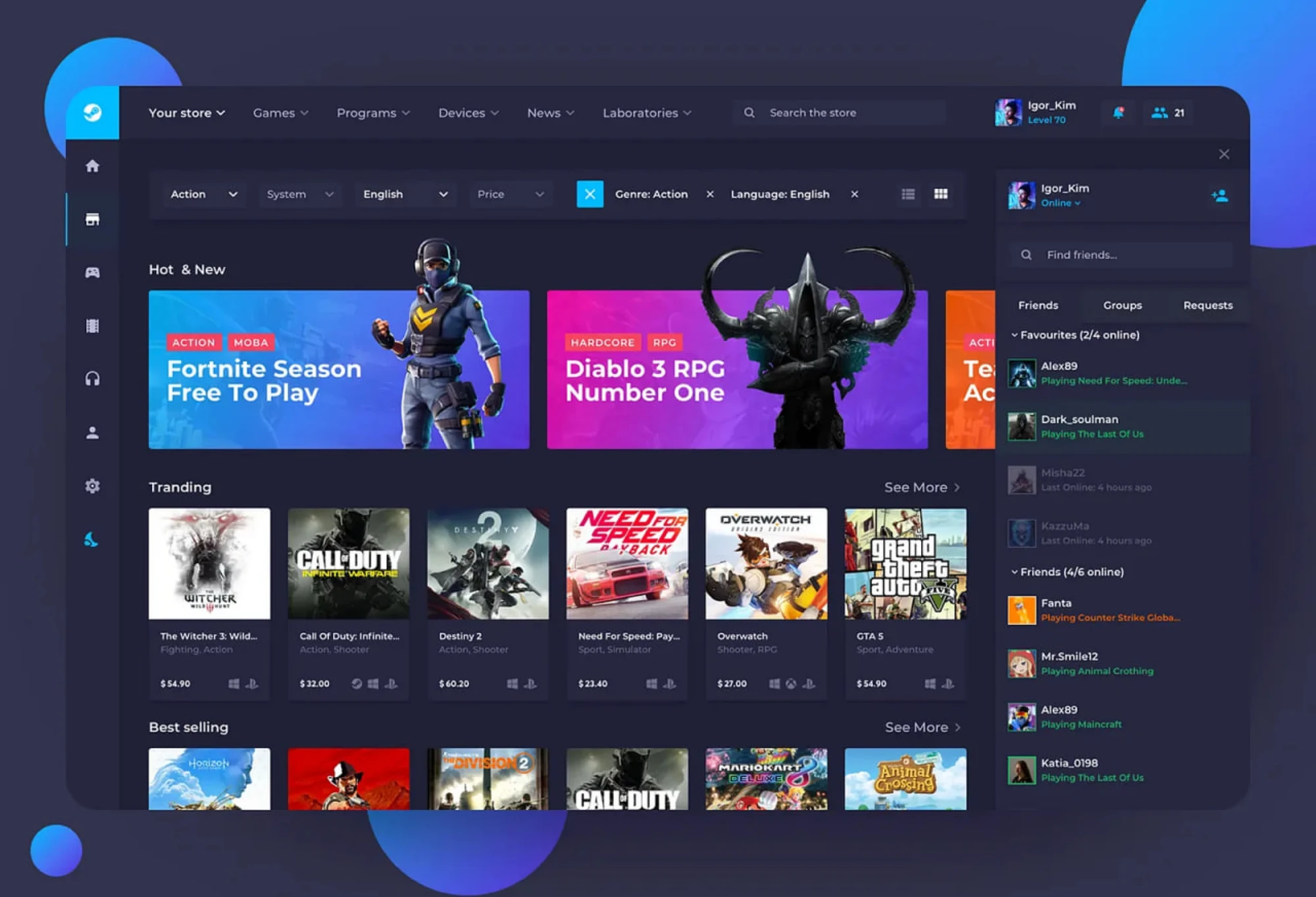
Task: Open the settings gear sidebar icon
Action: pyautogui.click(x=92, y=486)
